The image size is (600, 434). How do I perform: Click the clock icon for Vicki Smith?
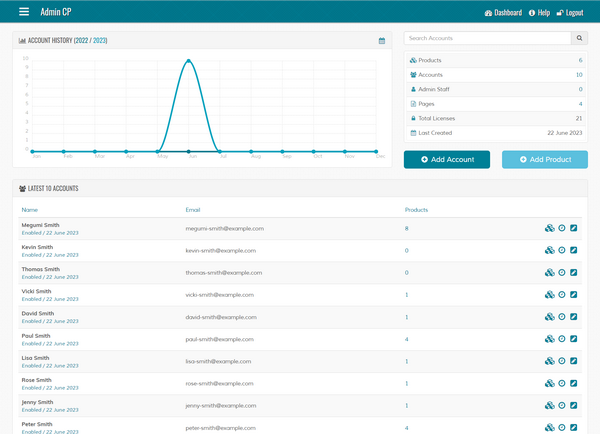point(562,295)
